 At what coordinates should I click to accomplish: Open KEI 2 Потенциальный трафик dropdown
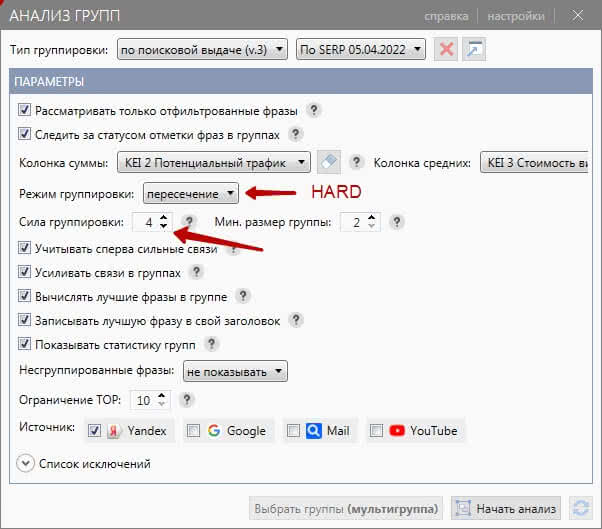213,162
